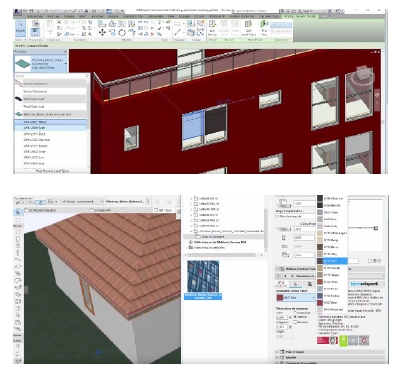Activate the Move tool with four arrows

point(102,32)
